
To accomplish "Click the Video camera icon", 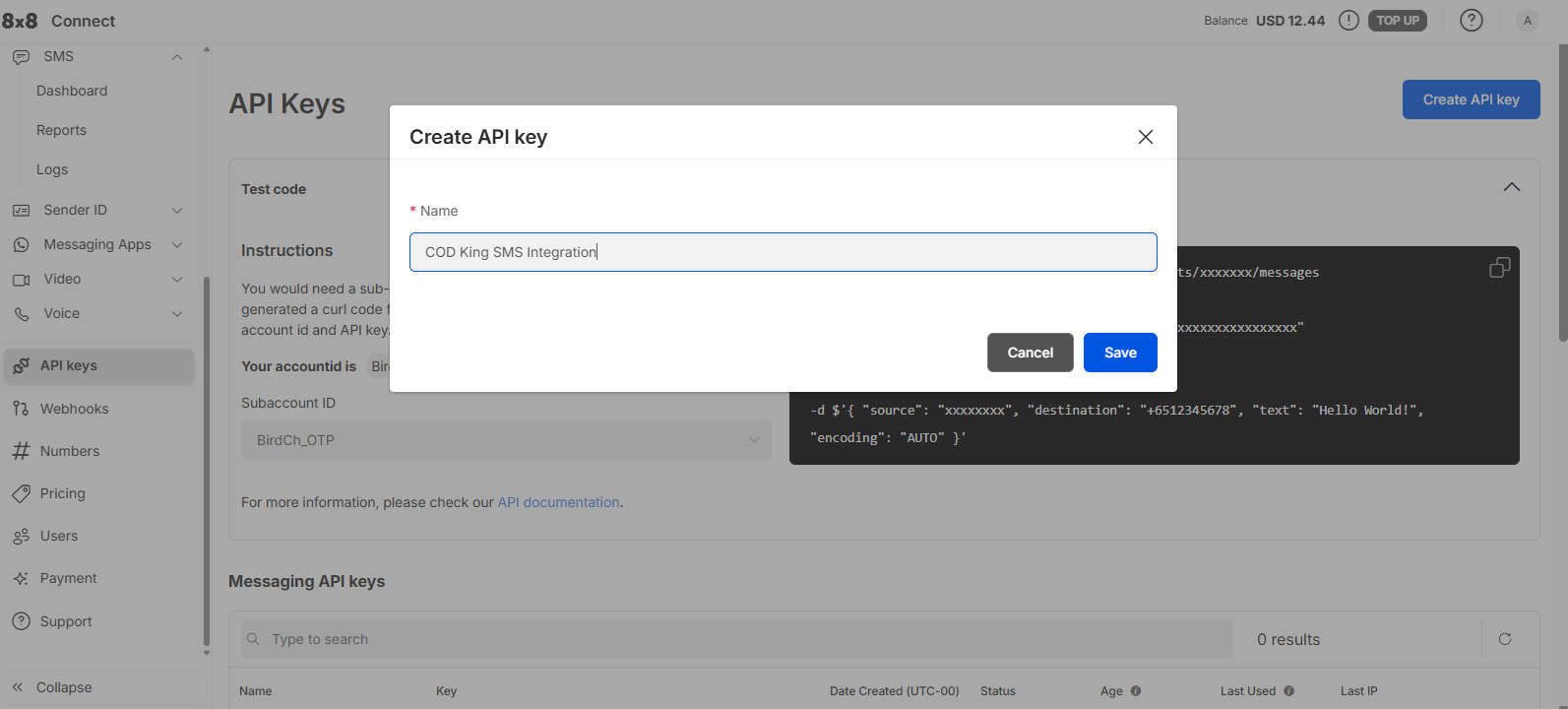I will pyautogui.click(x=21, y=280).
